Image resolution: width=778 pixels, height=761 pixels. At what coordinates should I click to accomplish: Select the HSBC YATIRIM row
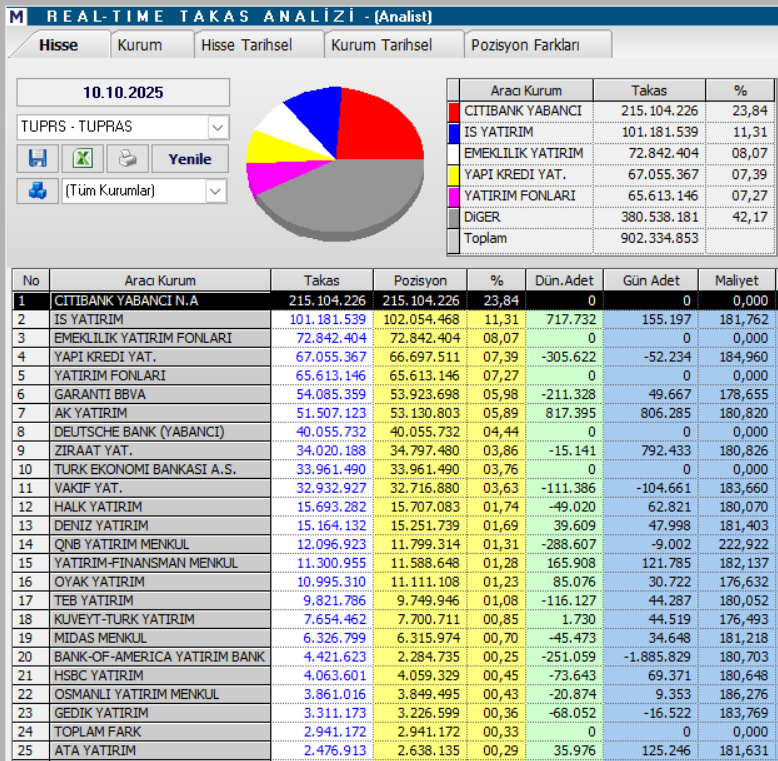click(394, 676)
